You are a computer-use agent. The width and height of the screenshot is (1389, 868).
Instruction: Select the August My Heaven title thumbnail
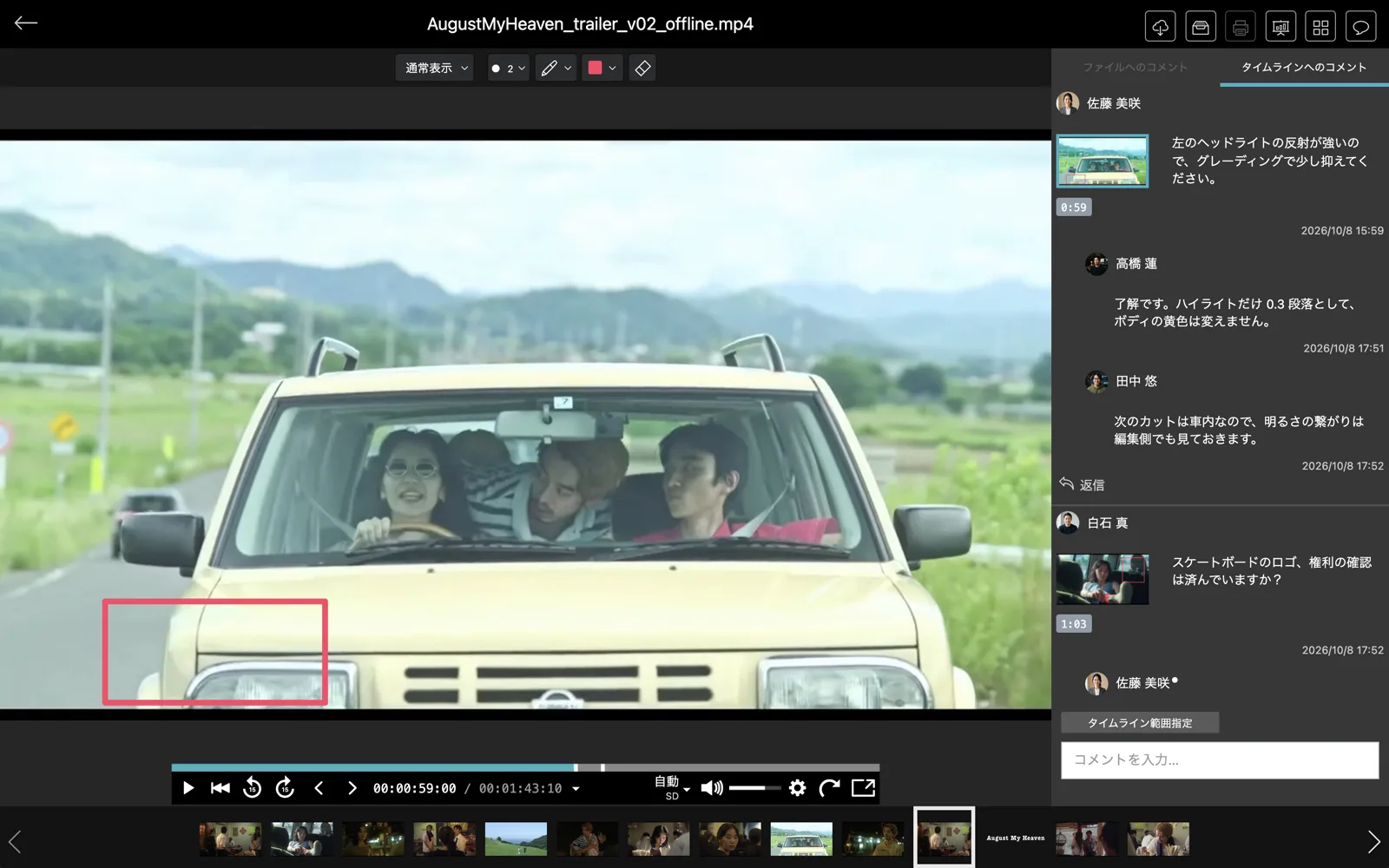pyautogui.click(x=1016, y=838)
